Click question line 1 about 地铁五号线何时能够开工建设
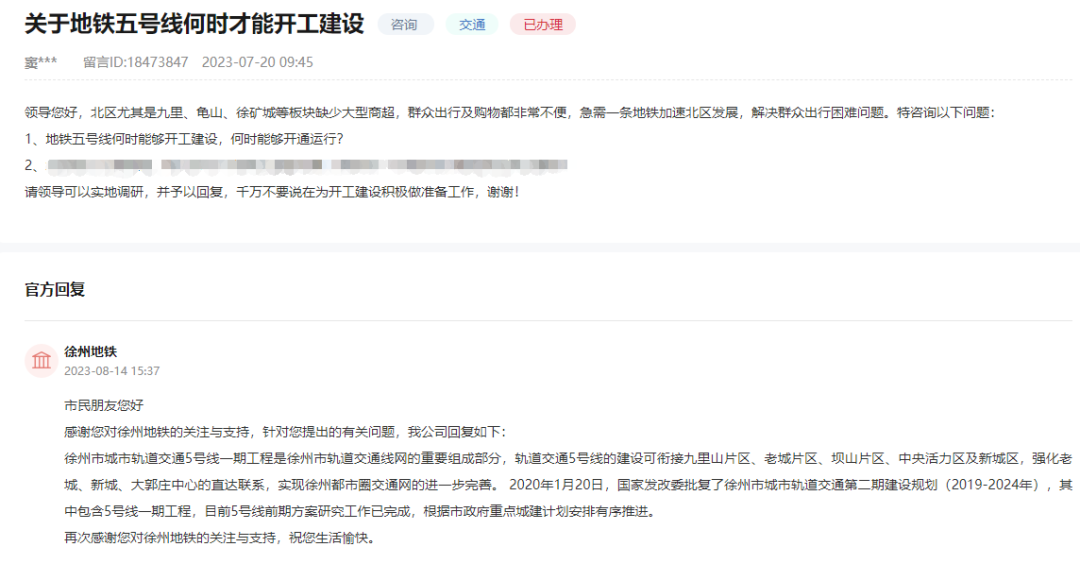This screenshot has height=564, width=1080. 184,138
